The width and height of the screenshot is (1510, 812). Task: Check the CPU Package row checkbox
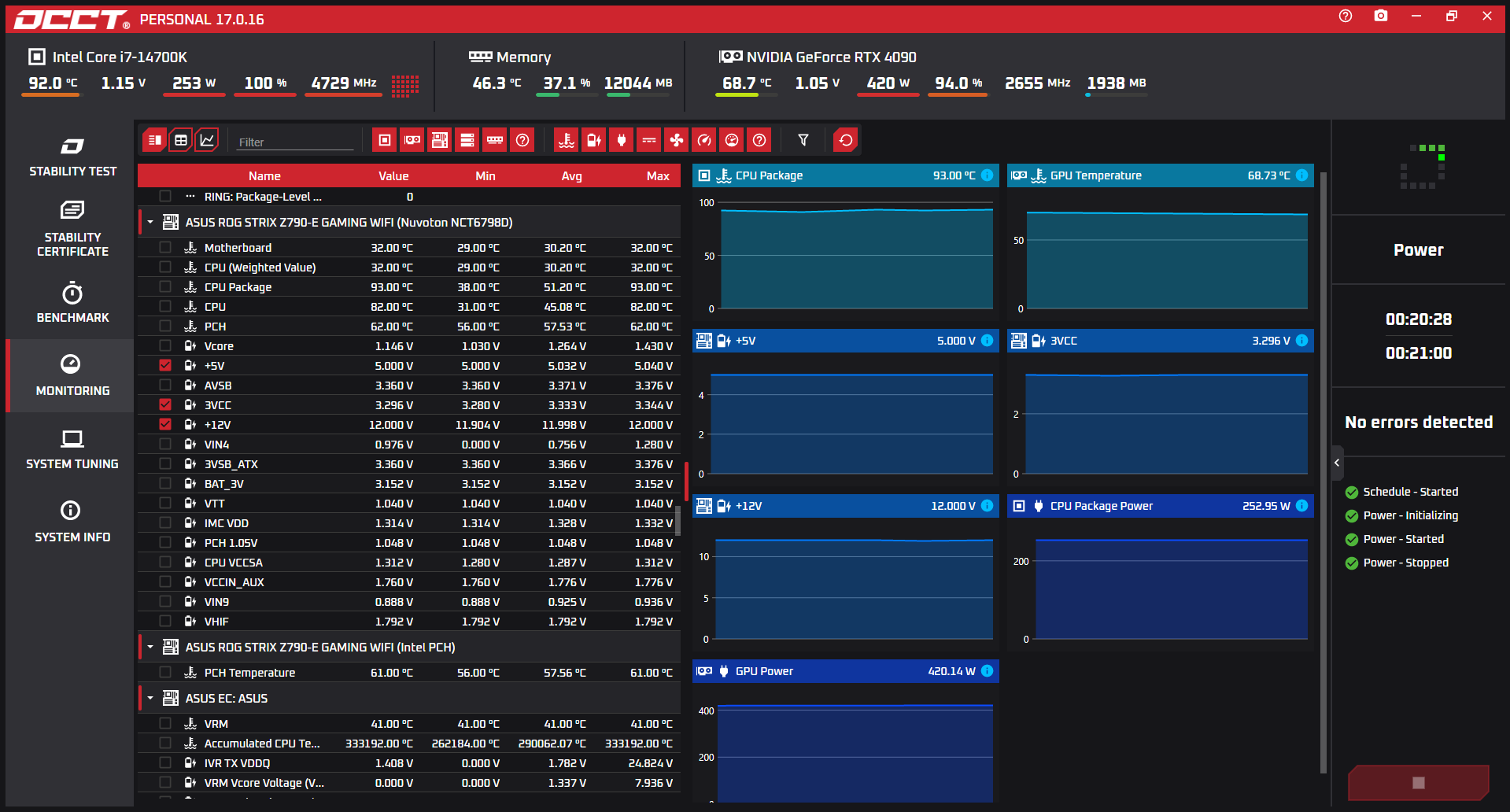pos(165,286)
